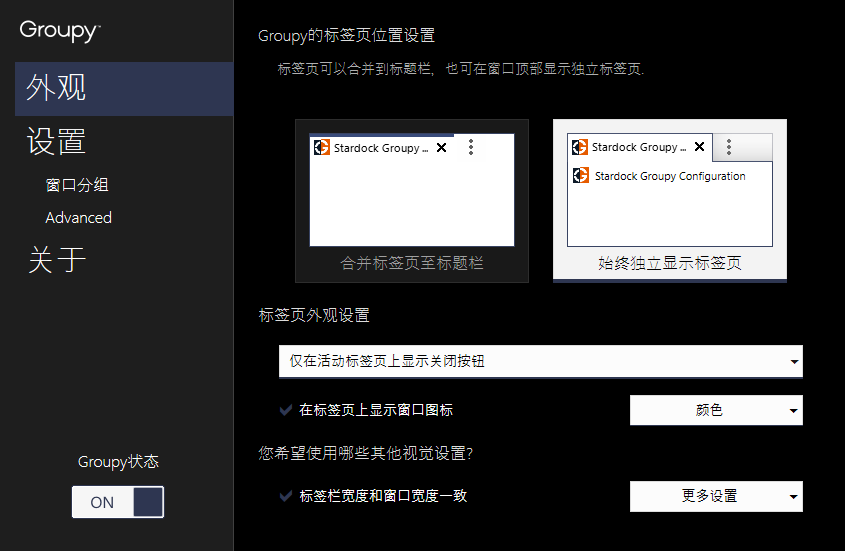The height and width of the screenshot is (551, 845).
Task: Click three-dot menu in separate-tabs preview
Action: 729,147
